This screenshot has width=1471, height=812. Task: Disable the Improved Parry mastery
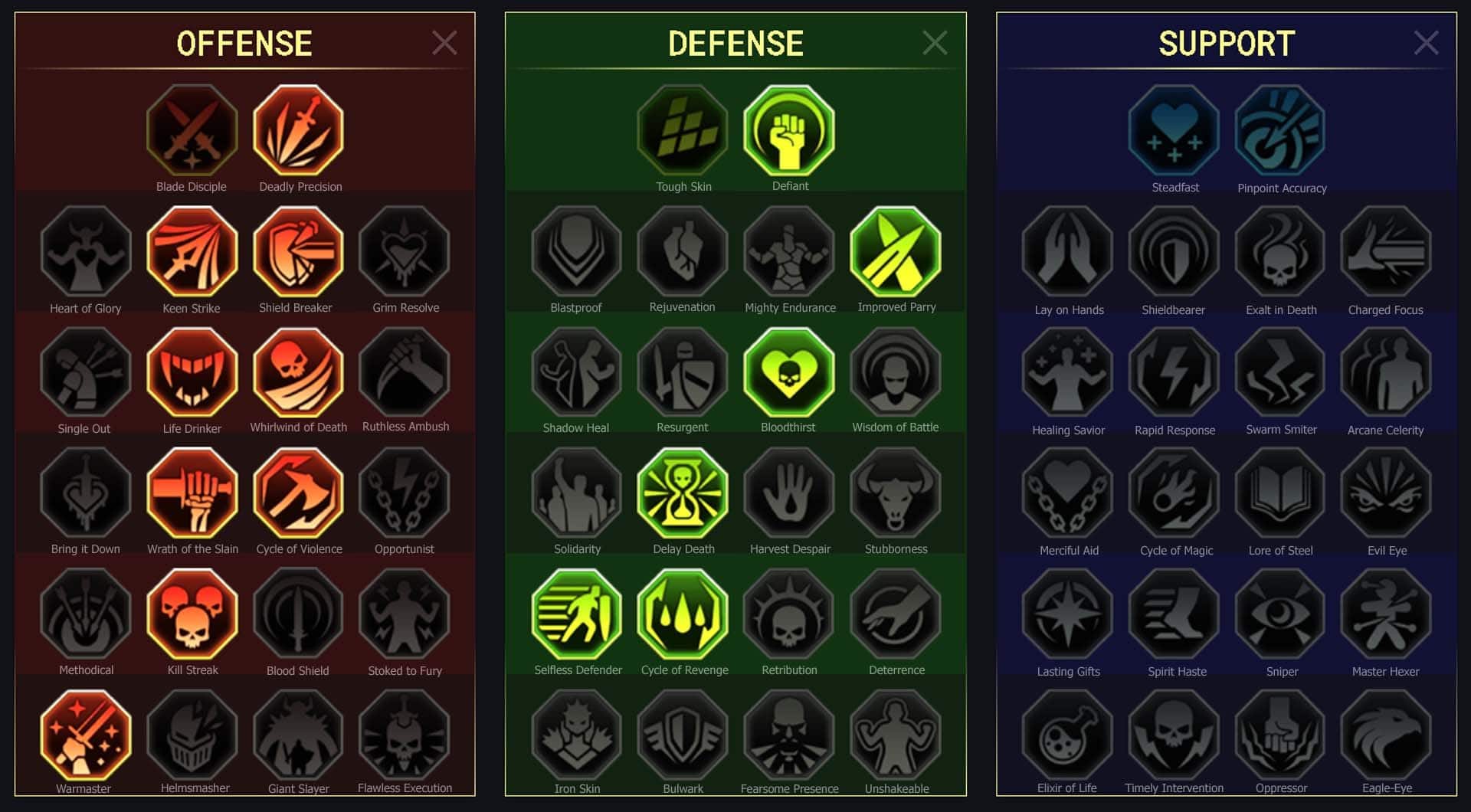point(895,252)
